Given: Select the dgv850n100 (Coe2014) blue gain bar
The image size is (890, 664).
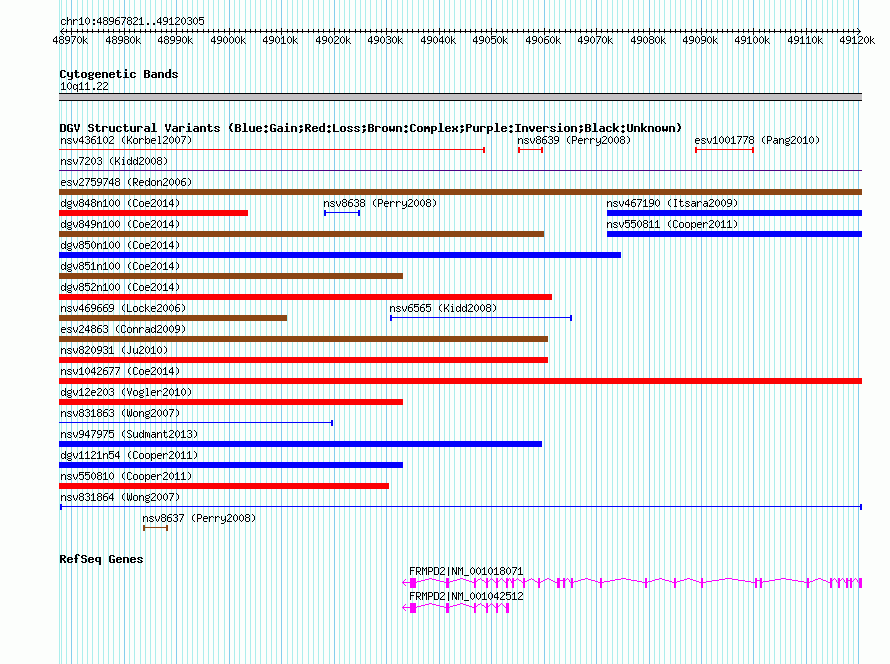Looking at the screenshot, I should click(x=340, y=255).
